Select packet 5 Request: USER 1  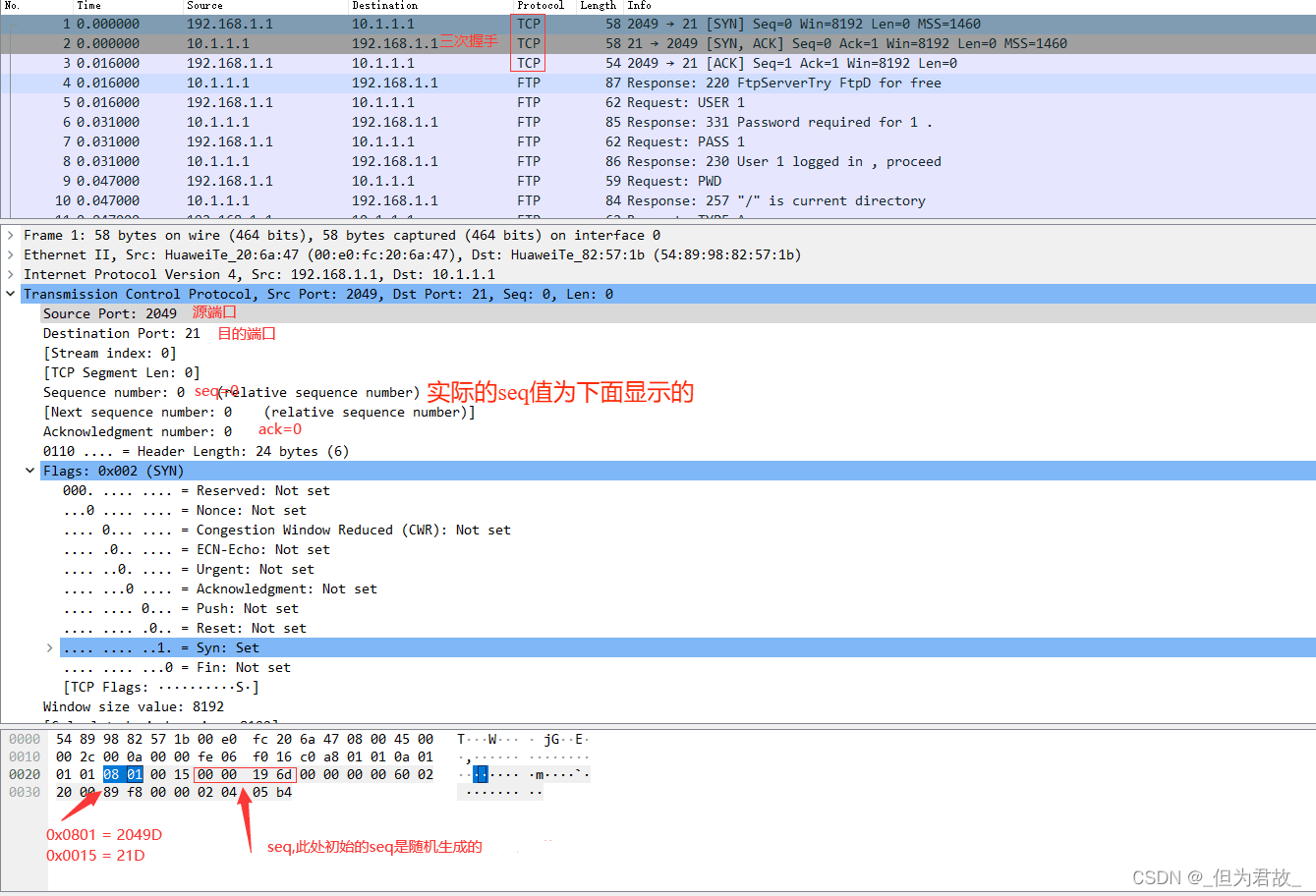658,102
